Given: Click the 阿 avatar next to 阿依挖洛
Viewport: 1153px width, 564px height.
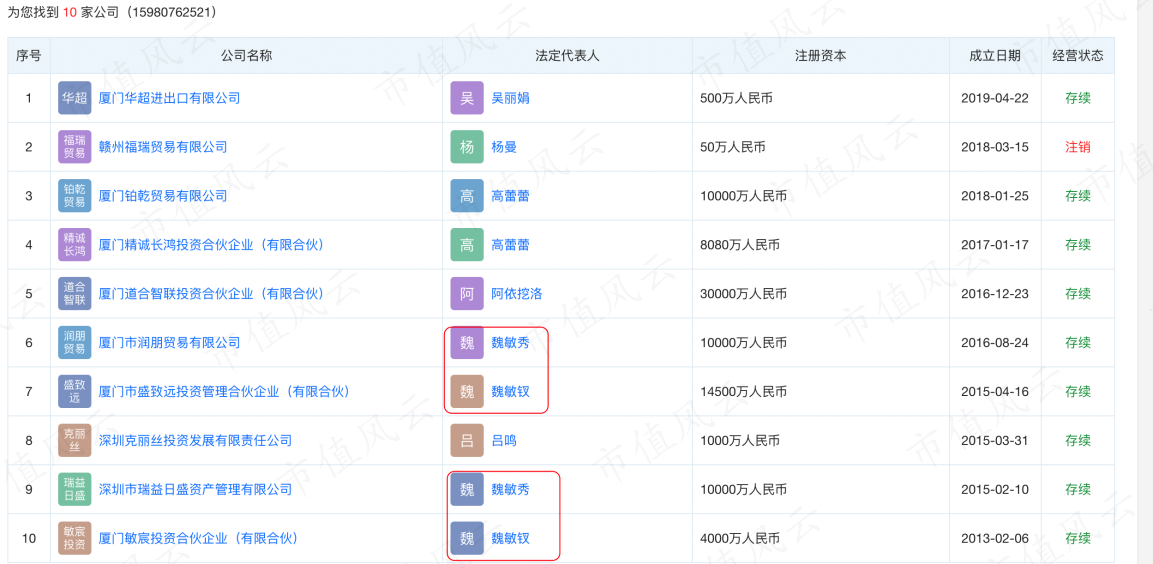Looking at the screenshot, I should tap(467, 293).
